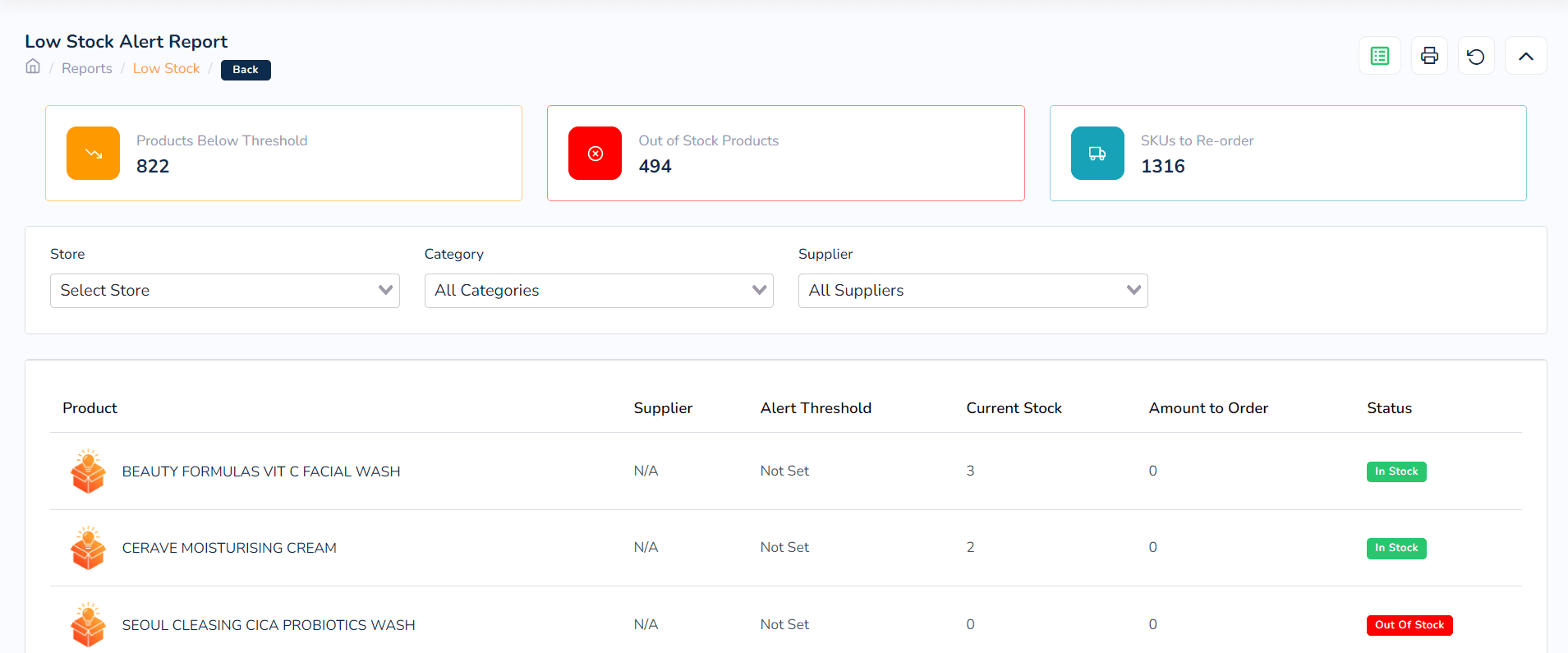Export report to Excel spreadsheet icon
The image size is (1568, 653).
tap(1380, 56)
